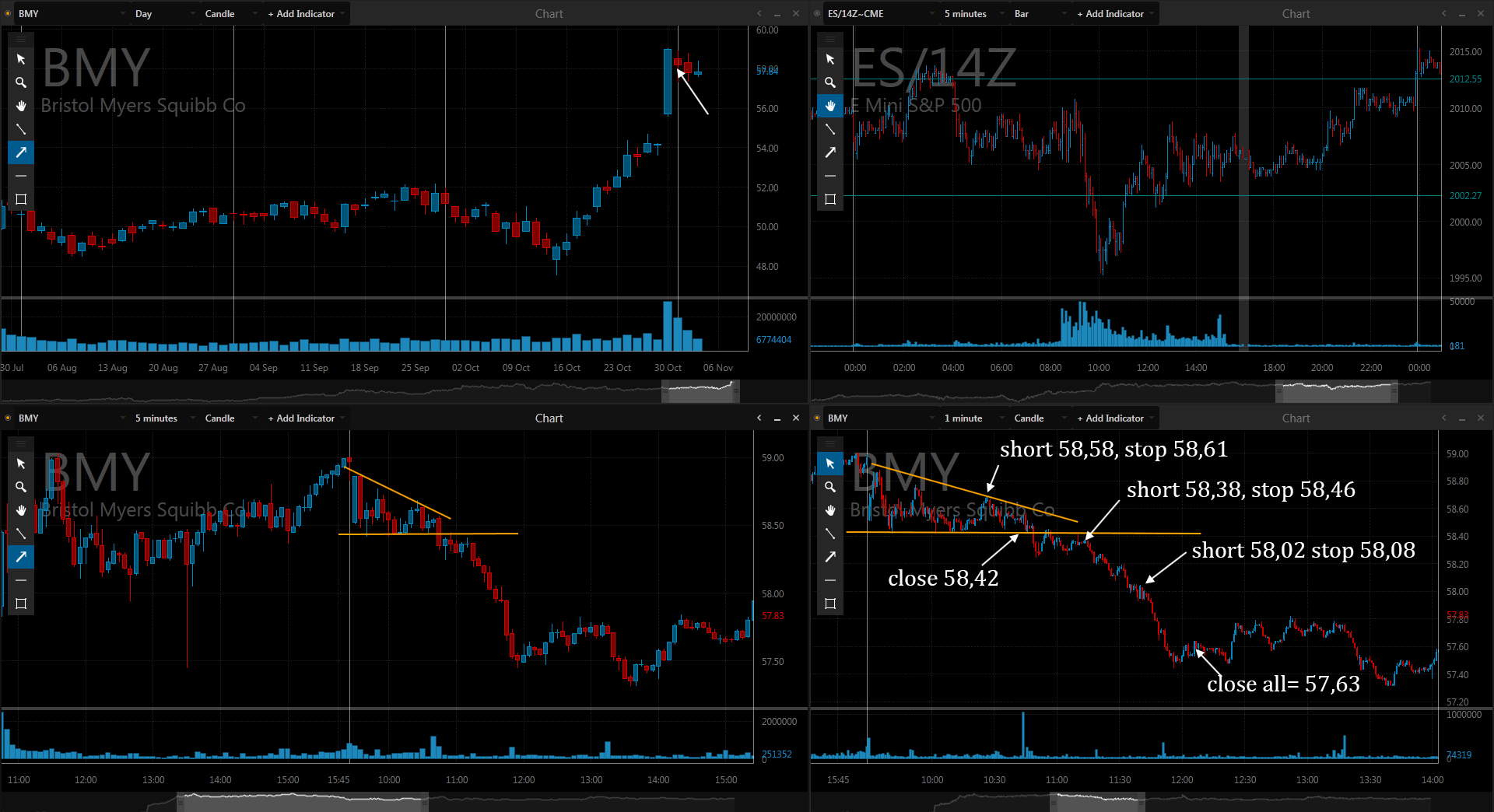Select the horizontal line tool in ES/14Z chart
1494x812 pixels.
(x=830, y=176)
